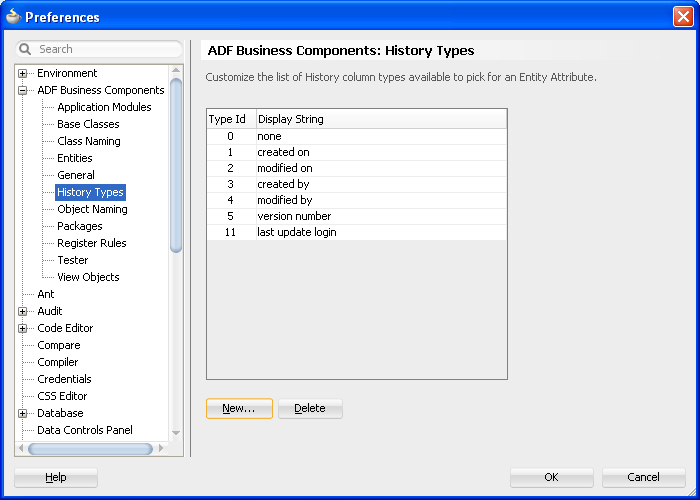Select the History Types tree item
700x500 pixels.
pyautogui.click(x=90, y=192)
